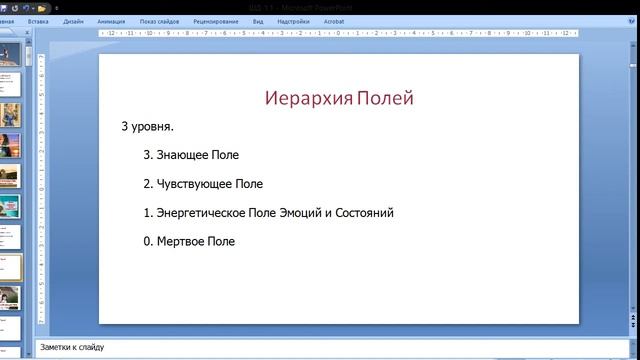Viewport: 640px width, 360px height.
Task: Select the second slide thumbnail
Action: coord(10,84)
